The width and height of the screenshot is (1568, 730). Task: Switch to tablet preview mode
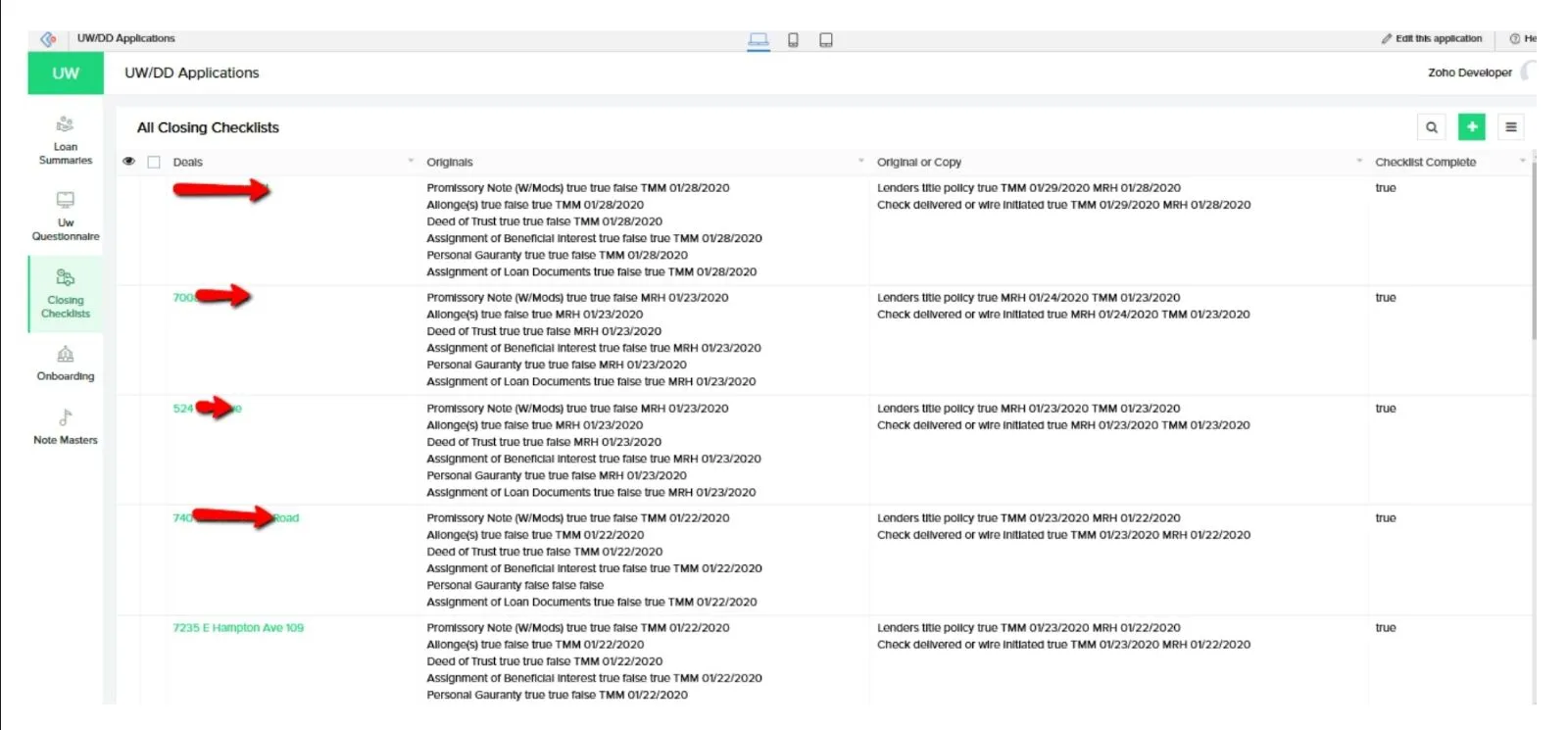(x=826, y=40)
